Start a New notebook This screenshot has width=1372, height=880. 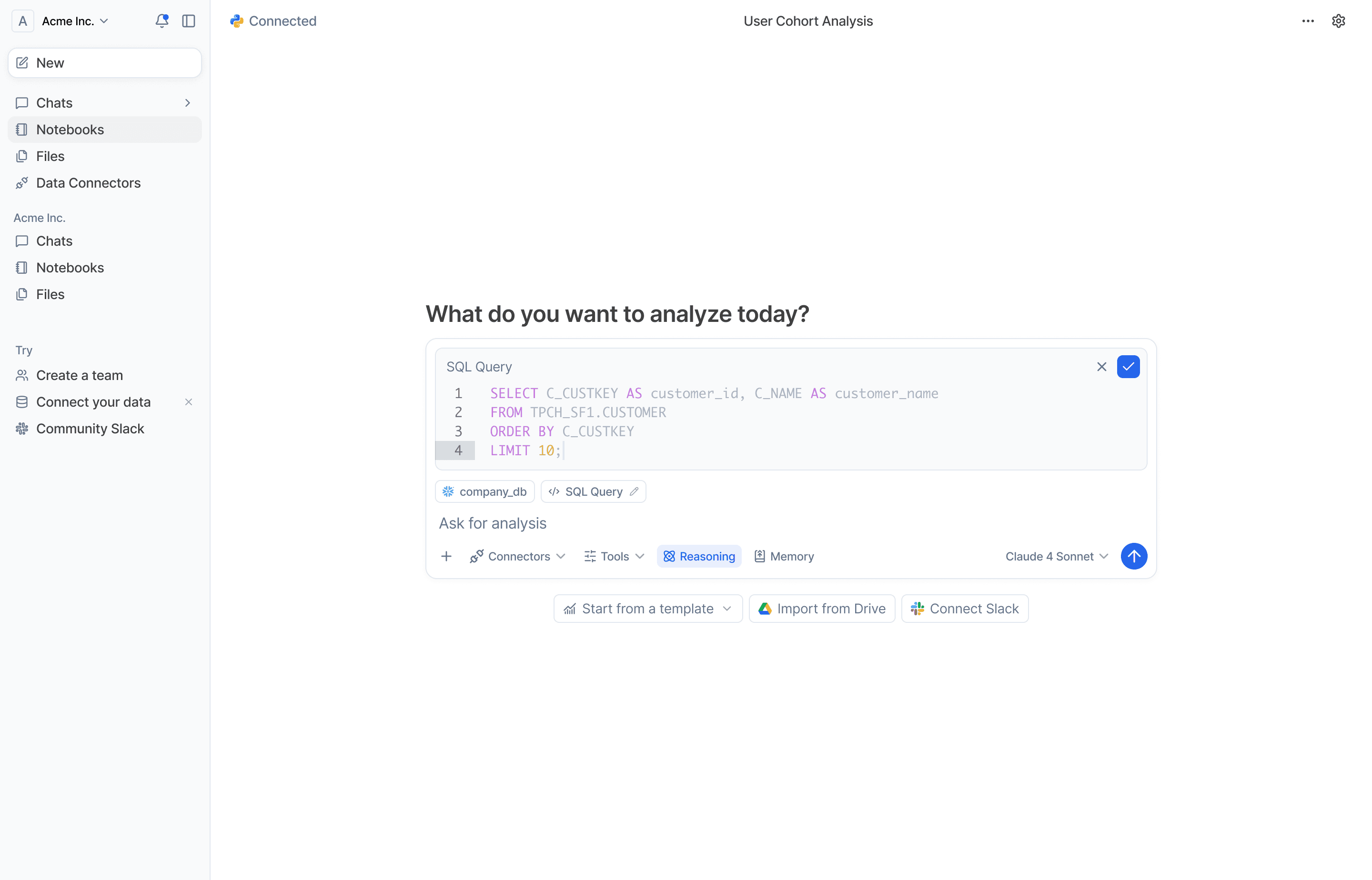pos(104,63)
